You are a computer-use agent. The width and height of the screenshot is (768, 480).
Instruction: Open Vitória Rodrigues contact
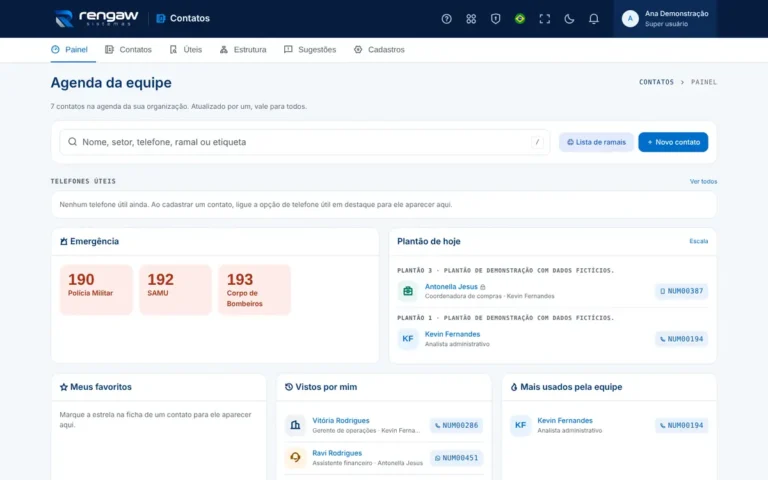pyautogui.click(x=341, y=421)
